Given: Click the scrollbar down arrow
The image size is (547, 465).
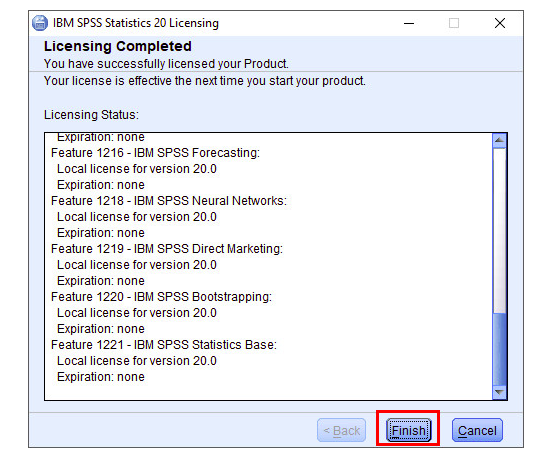Looking at the screenshot, I should (x=499, y=392).
